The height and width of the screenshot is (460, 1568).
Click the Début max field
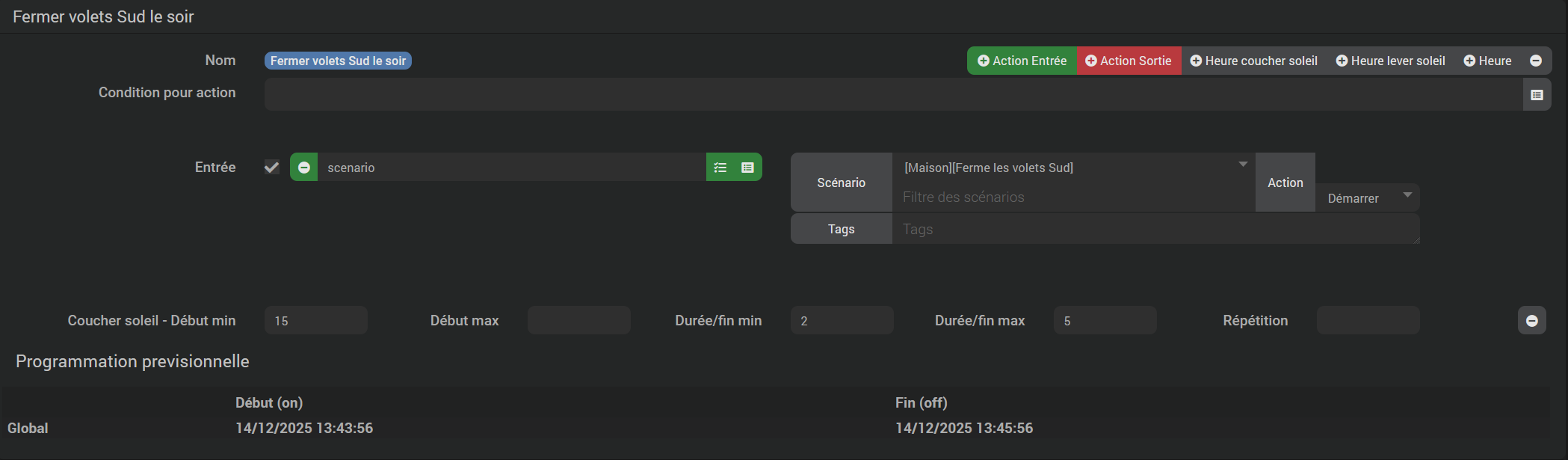point(579,320)
